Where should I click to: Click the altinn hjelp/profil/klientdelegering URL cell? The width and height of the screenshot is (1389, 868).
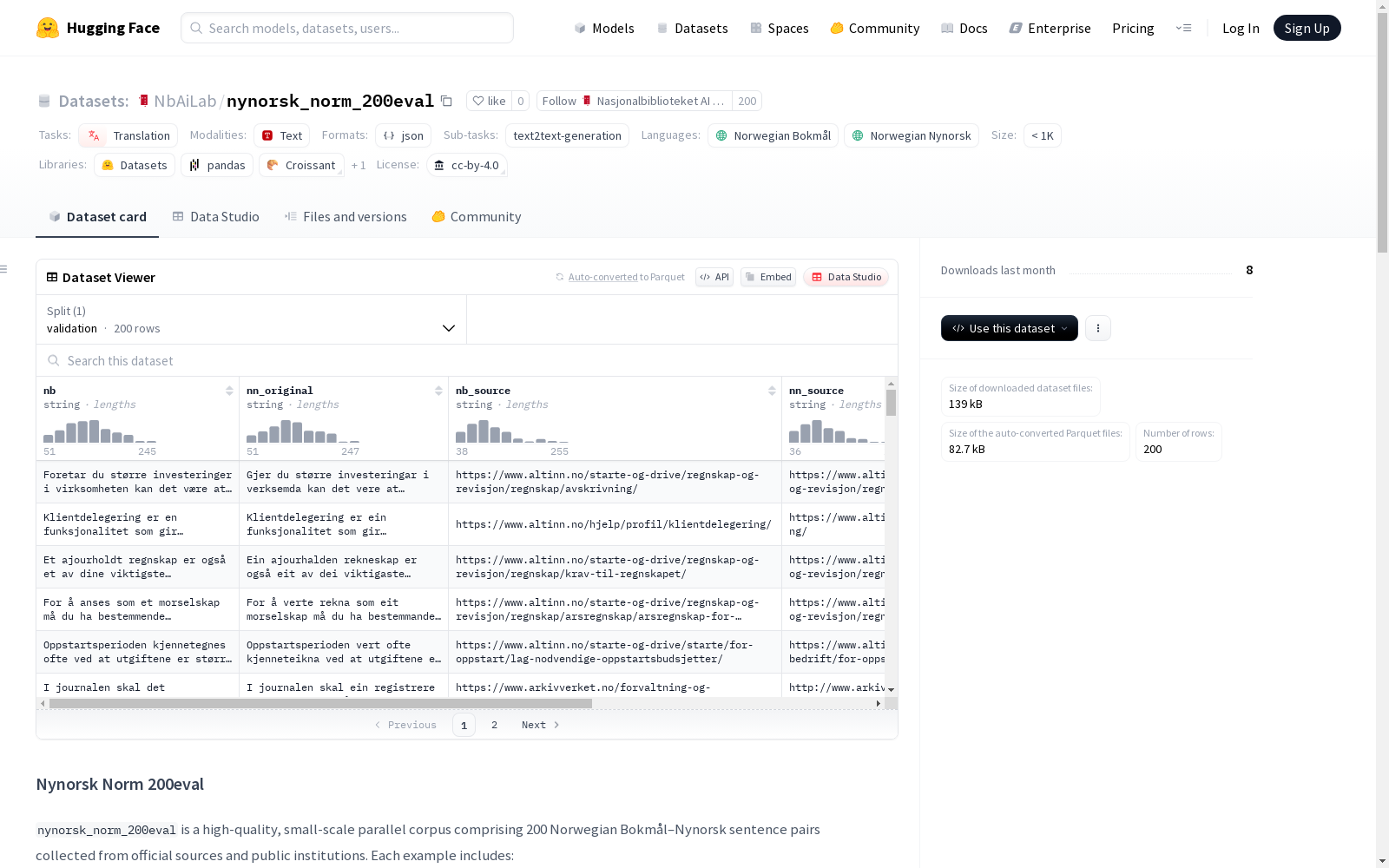pyautogui.click(x=615, y=524)
